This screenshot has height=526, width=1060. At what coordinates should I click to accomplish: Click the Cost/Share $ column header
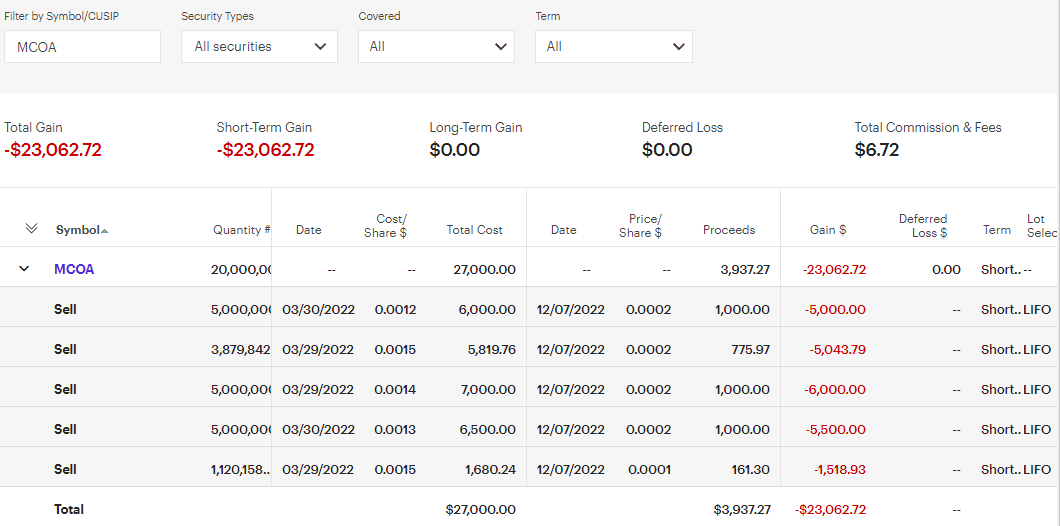[x=385, y=226]
